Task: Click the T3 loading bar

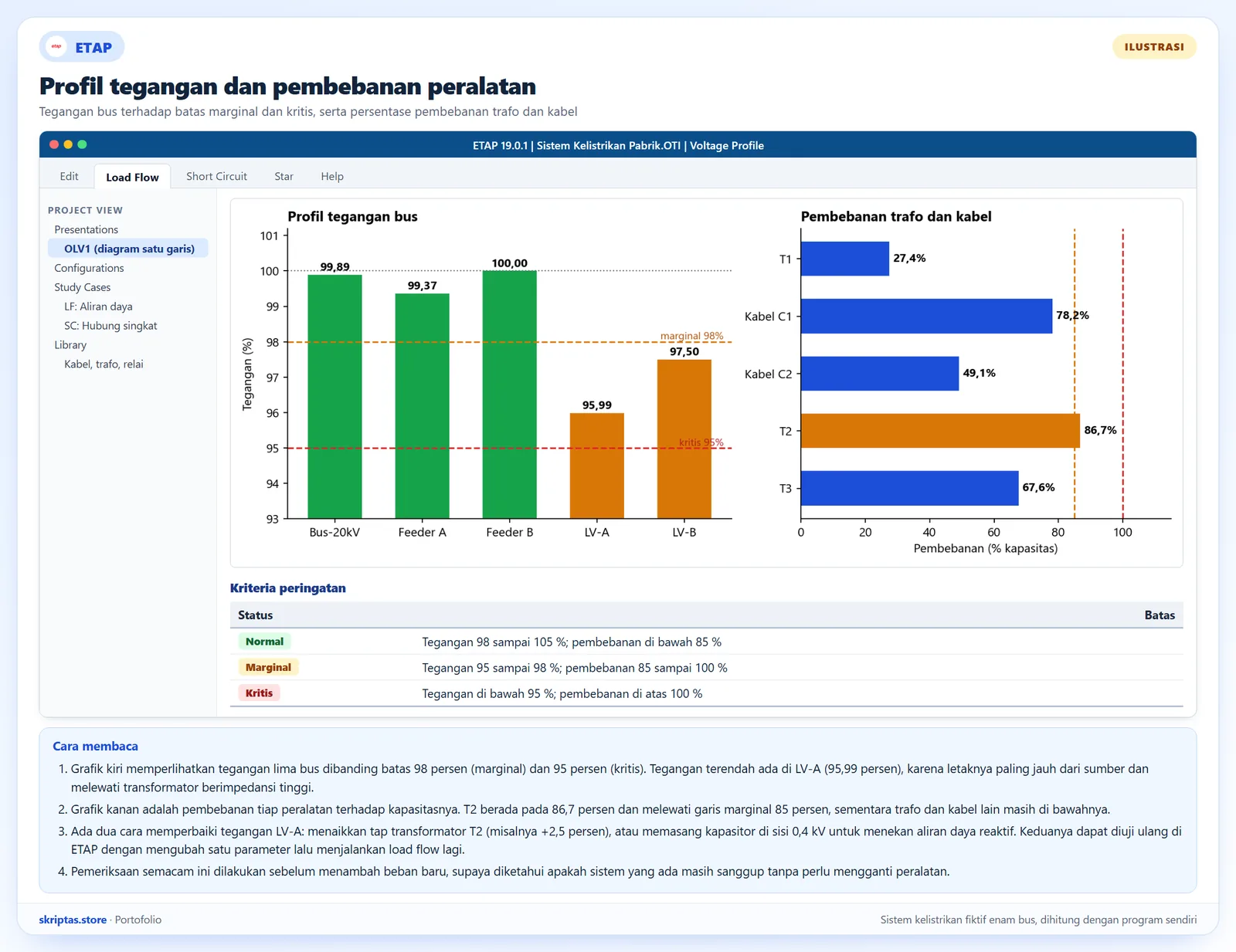Action: [909, 488]
